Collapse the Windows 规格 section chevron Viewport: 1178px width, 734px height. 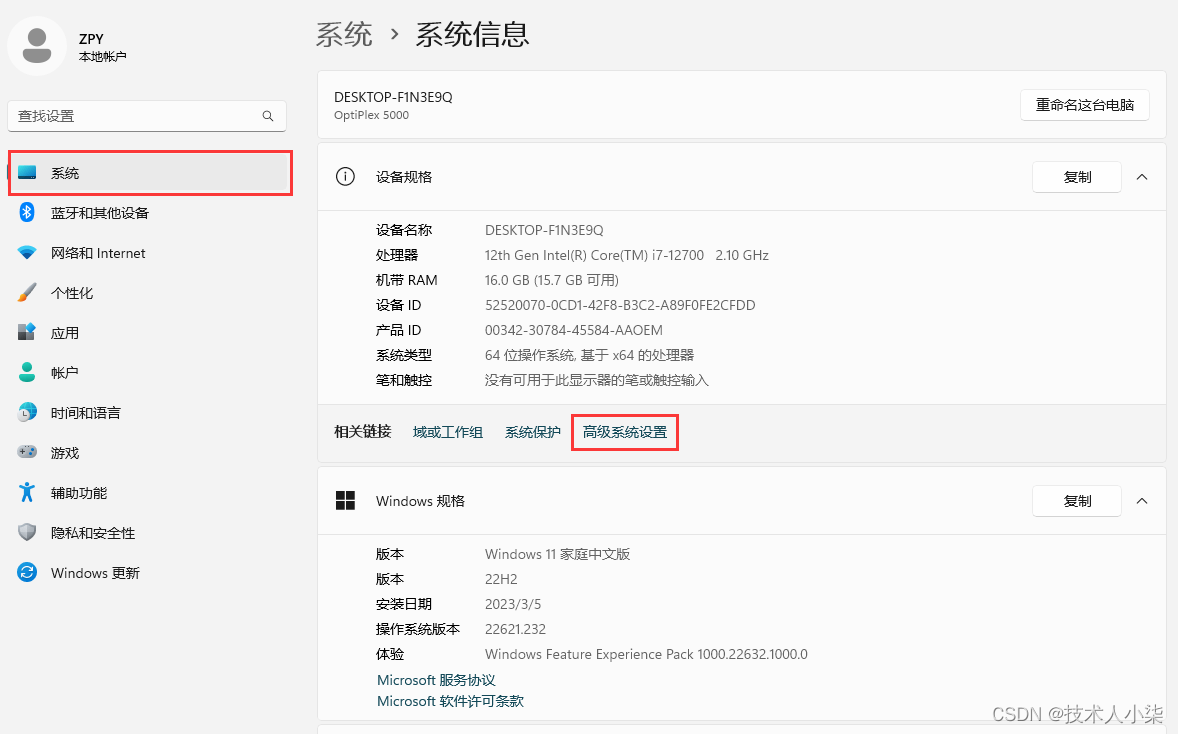pyautogui.click(x=1142, y=501)
